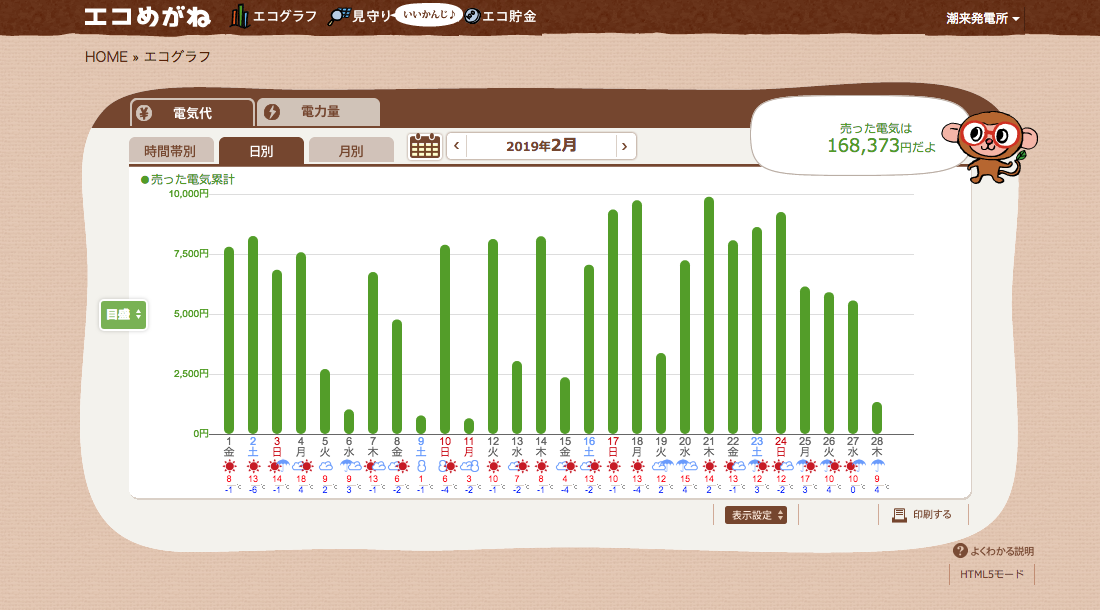Click the question mark help icon
This screenshot has width=1100, height=610.
960,551
